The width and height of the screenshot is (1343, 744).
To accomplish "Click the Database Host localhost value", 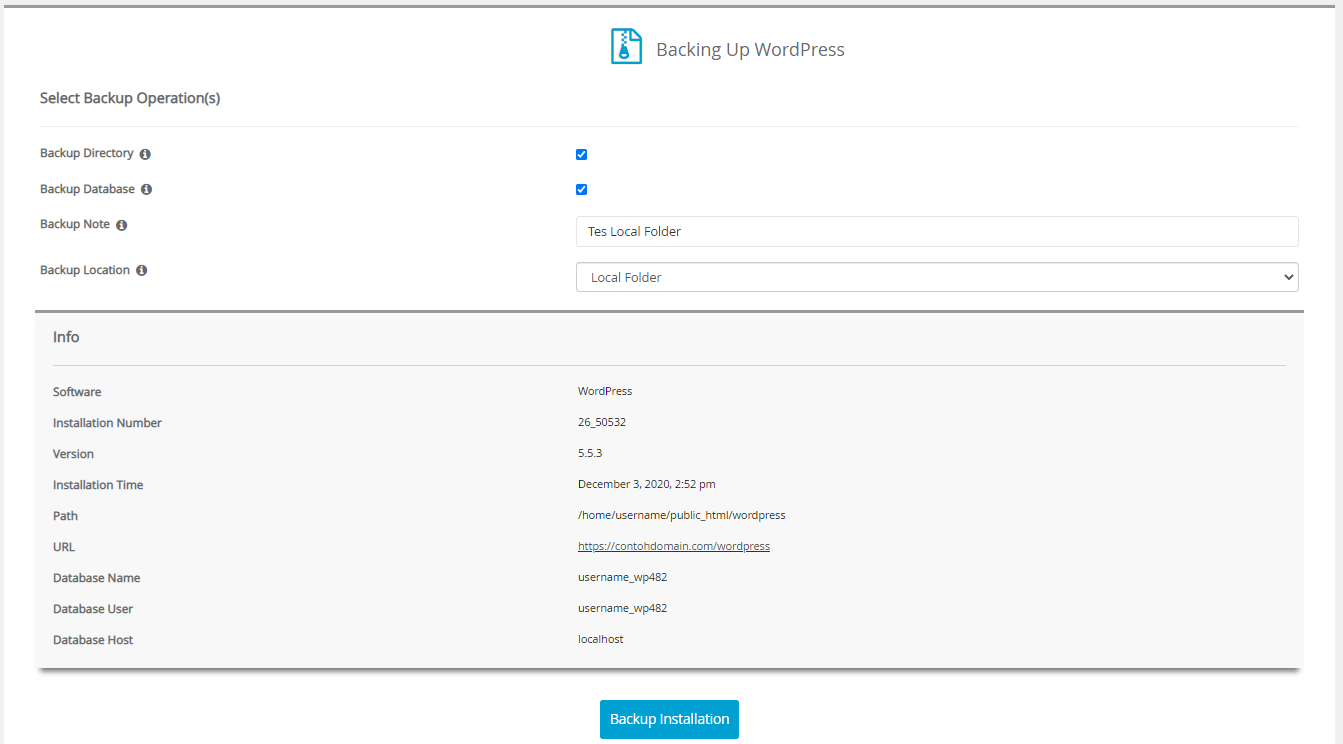I will [x=600, y=639].
